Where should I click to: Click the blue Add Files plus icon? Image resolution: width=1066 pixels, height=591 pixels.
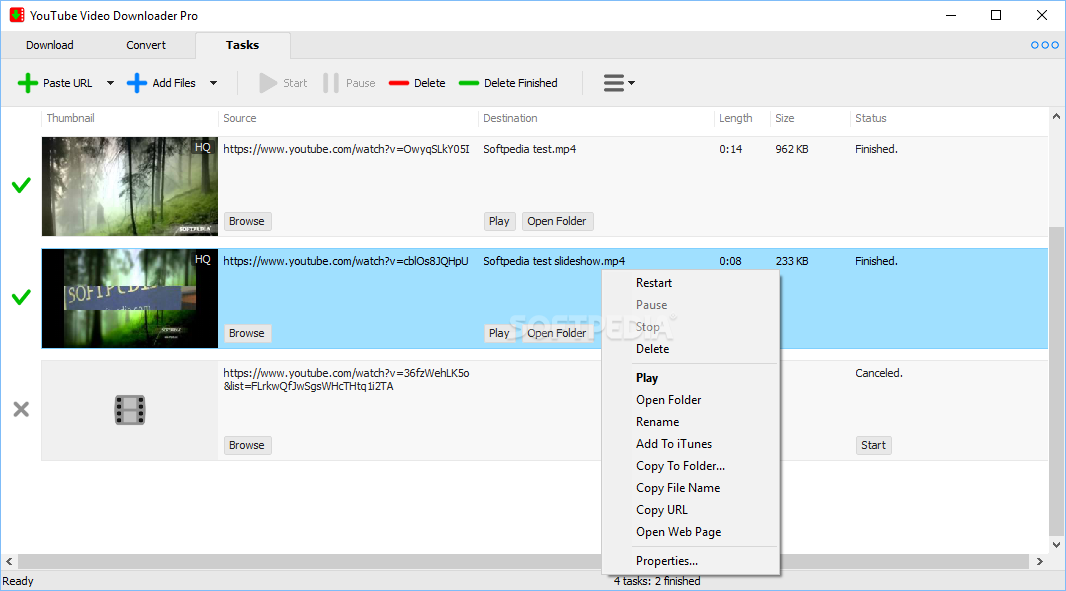137,83
